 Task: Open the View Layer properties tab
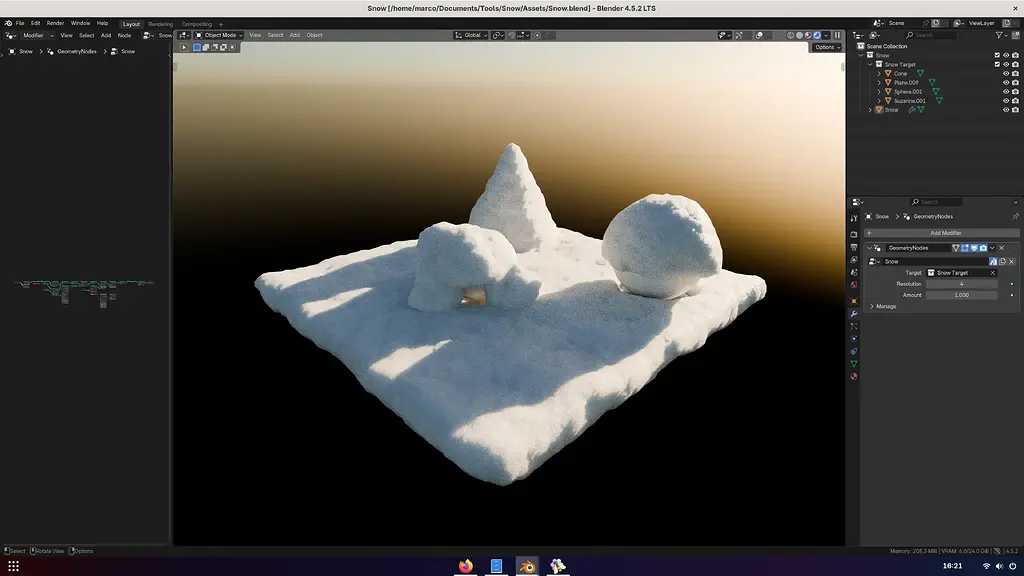click(x=854, y=259)
